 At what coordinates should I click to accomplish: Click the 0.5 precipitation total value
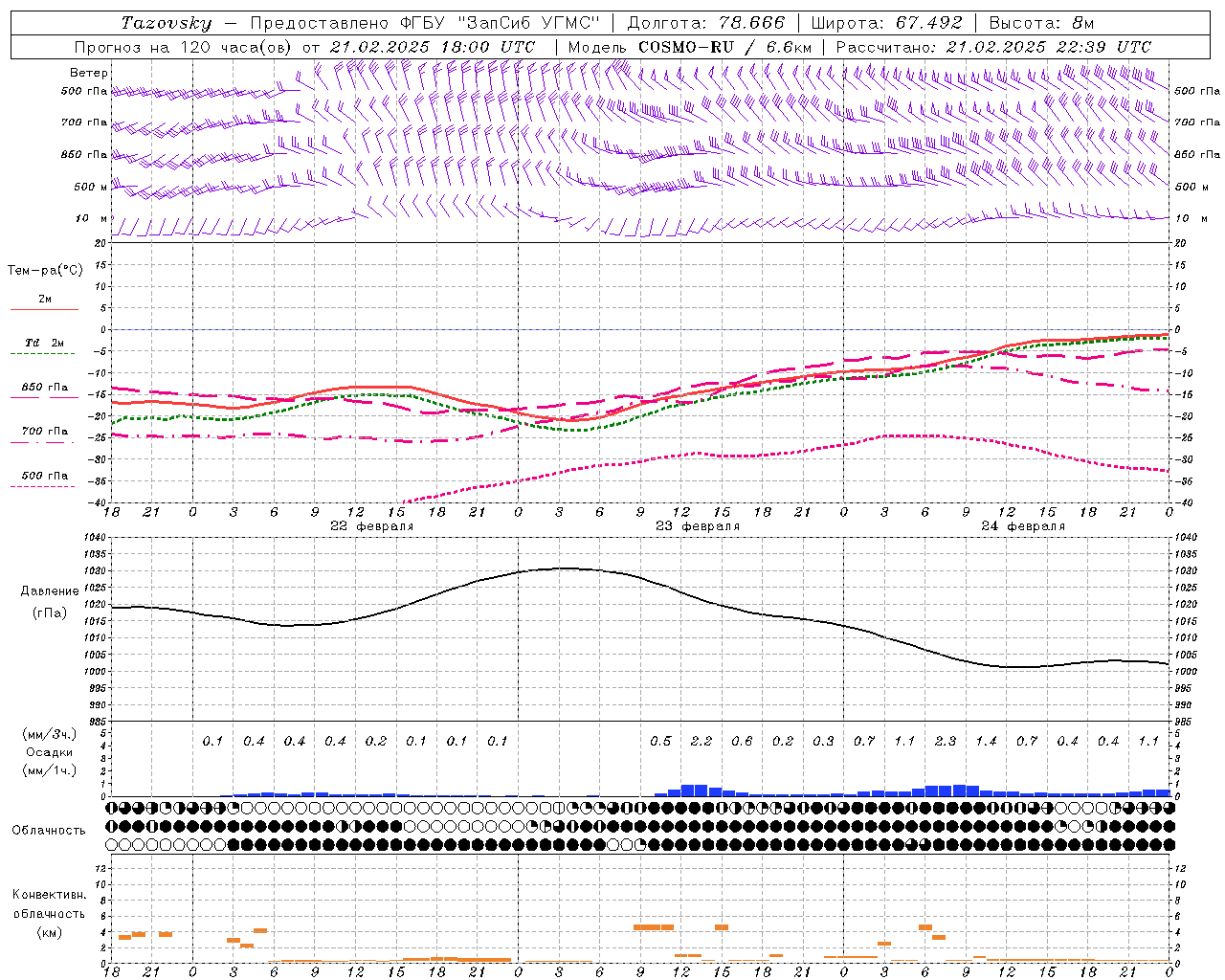[661, 742]
